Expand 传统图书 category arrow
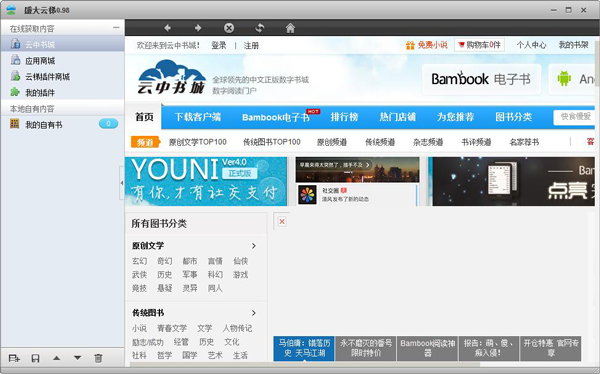 coord(254,313)
